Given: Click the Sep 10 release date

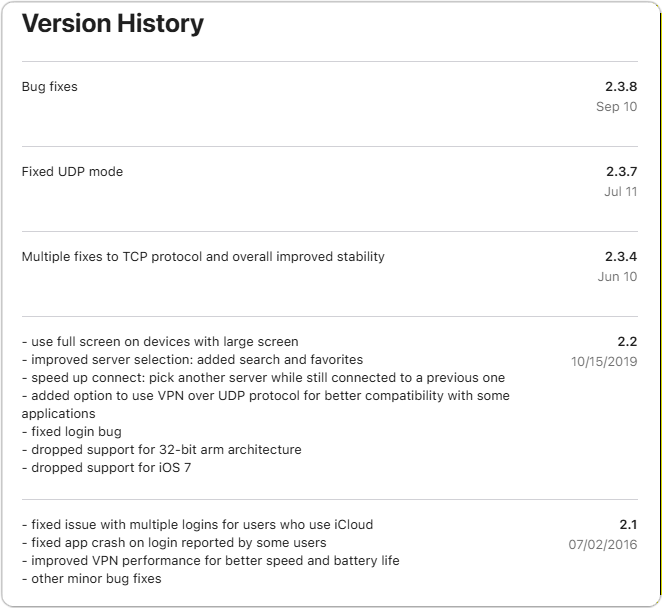Looking at the screenshot, I should tap(616, 107).
